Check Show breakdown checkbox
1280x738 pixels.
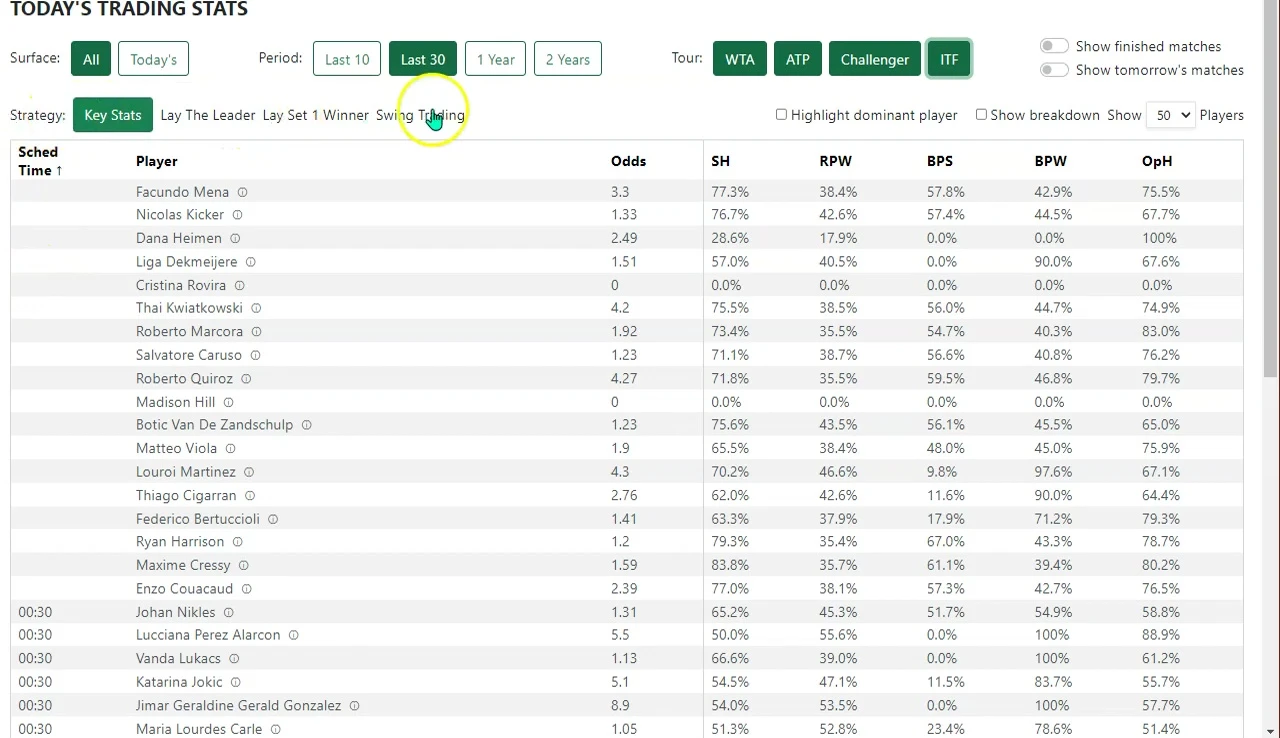pos(981,114)
